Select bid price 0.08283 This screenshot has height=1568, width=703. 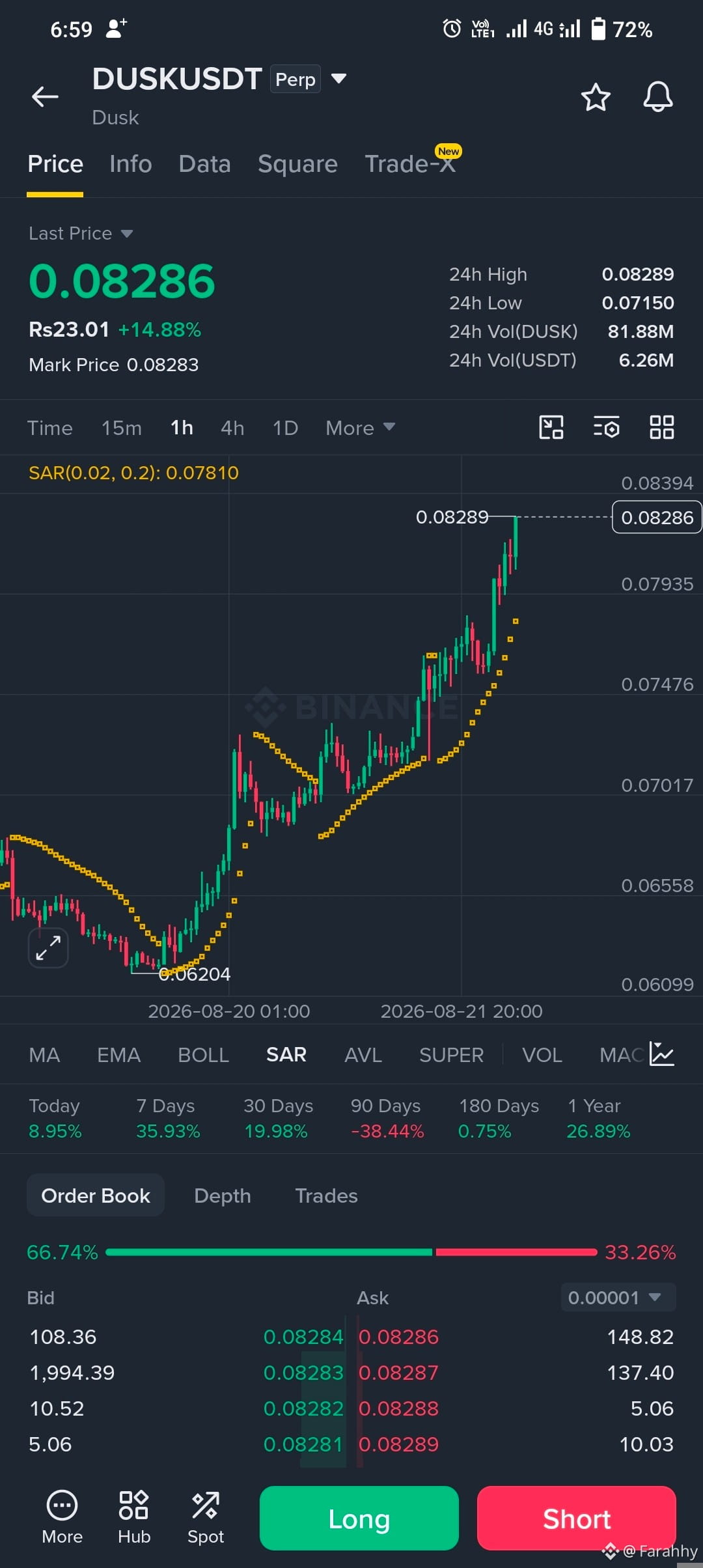[303, 1373]
